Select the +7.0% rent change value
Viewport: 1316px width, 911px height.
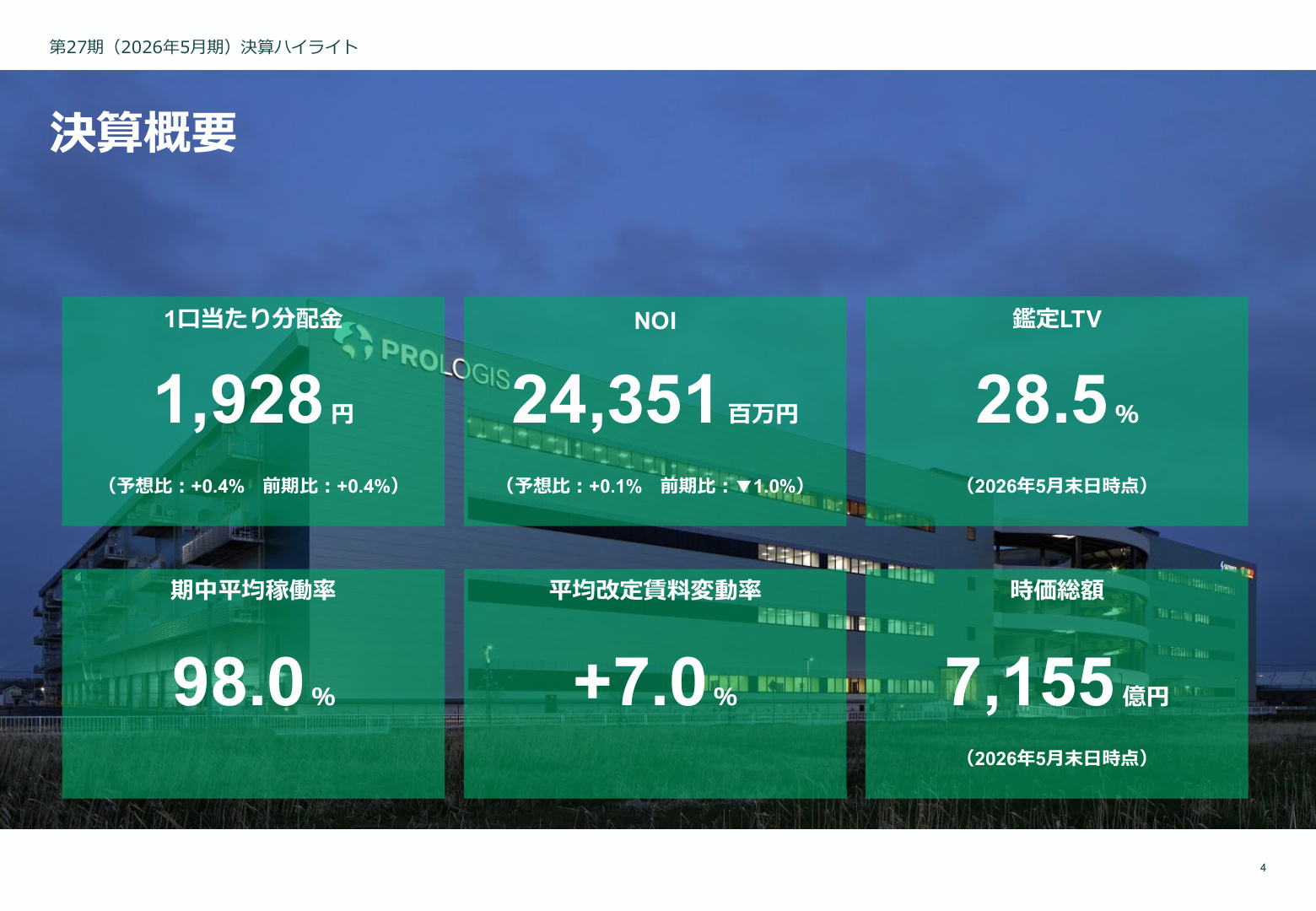coord(655,682)
